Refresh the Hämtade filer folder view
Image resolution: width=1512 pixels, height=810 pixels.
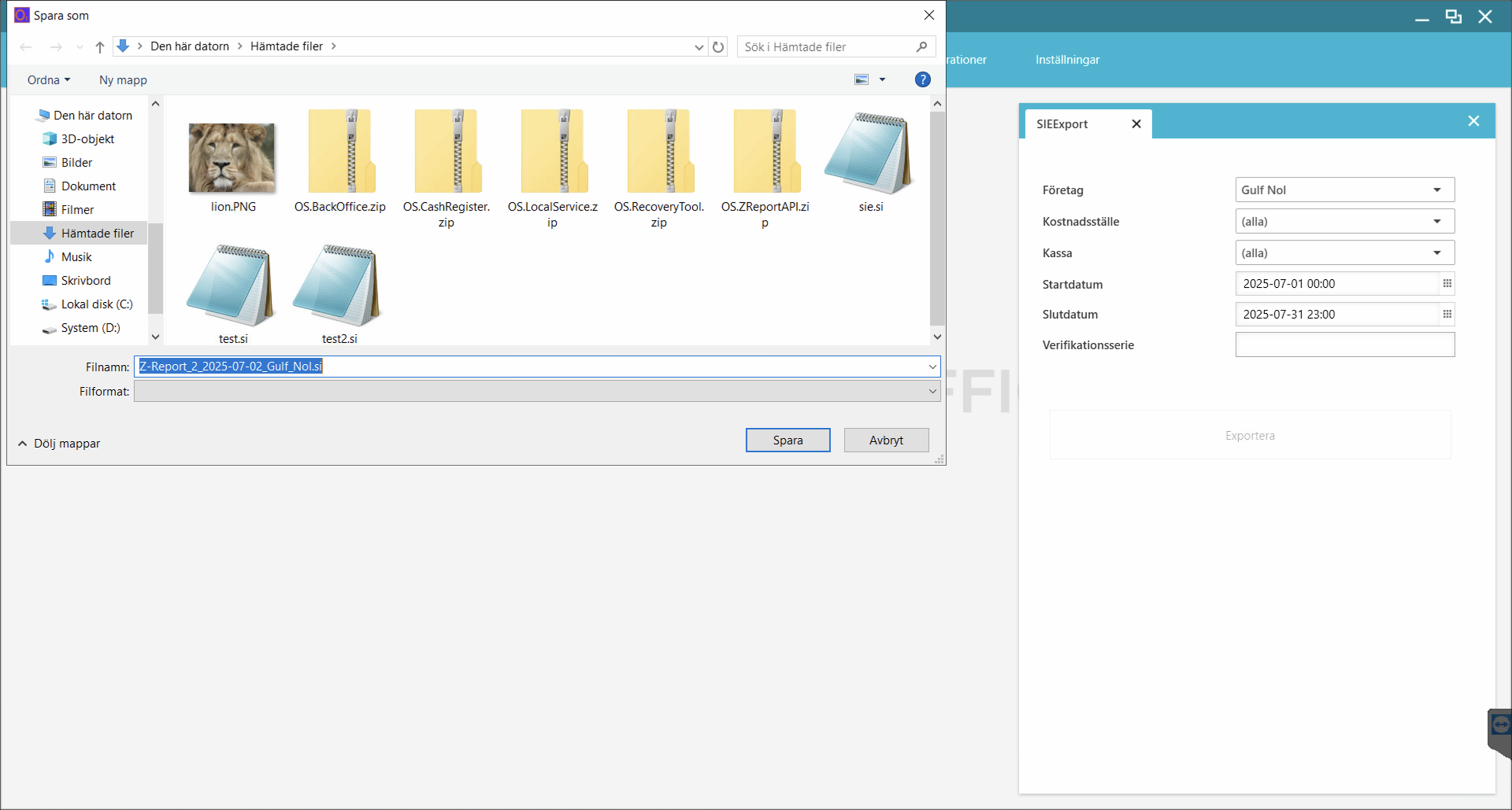pos(718,47)
